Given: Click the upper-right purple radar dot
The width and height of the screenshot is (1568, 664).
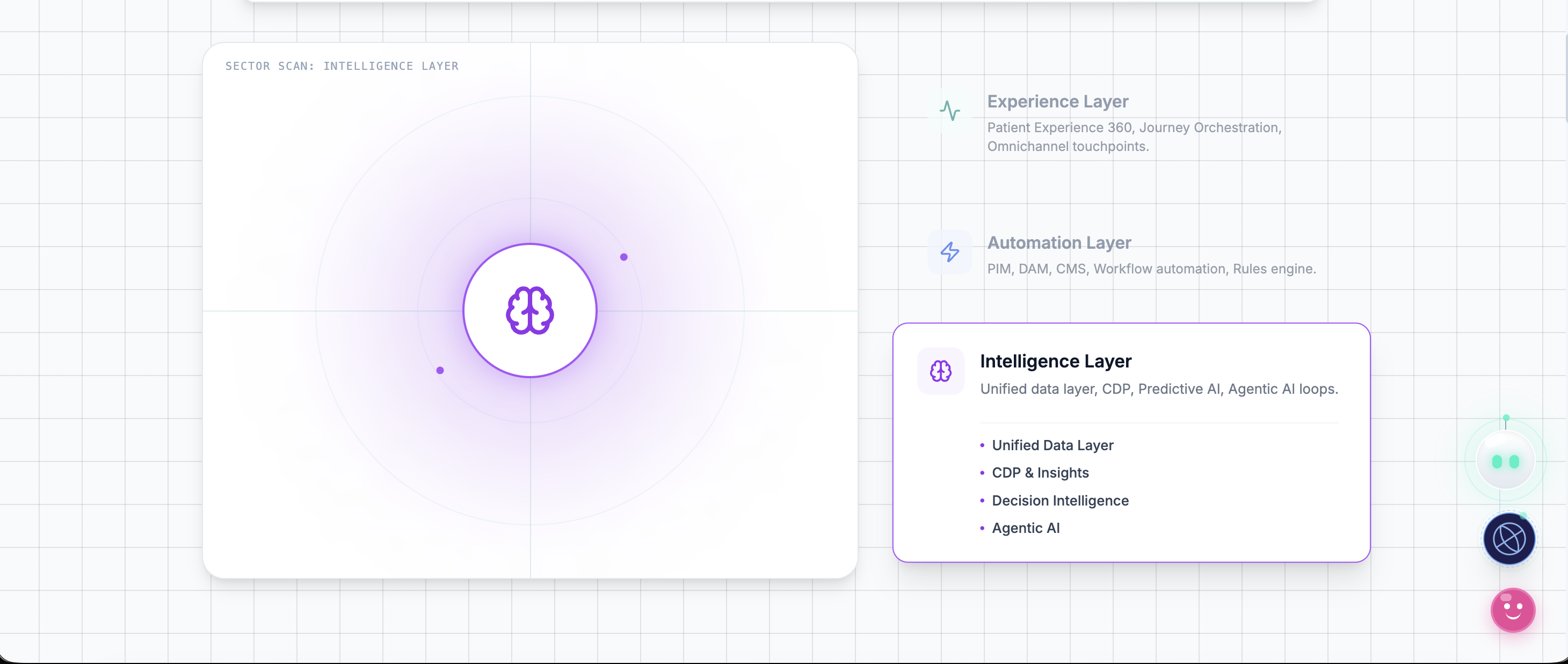Looking at the screenshot, I should click(x=623, y=257).
